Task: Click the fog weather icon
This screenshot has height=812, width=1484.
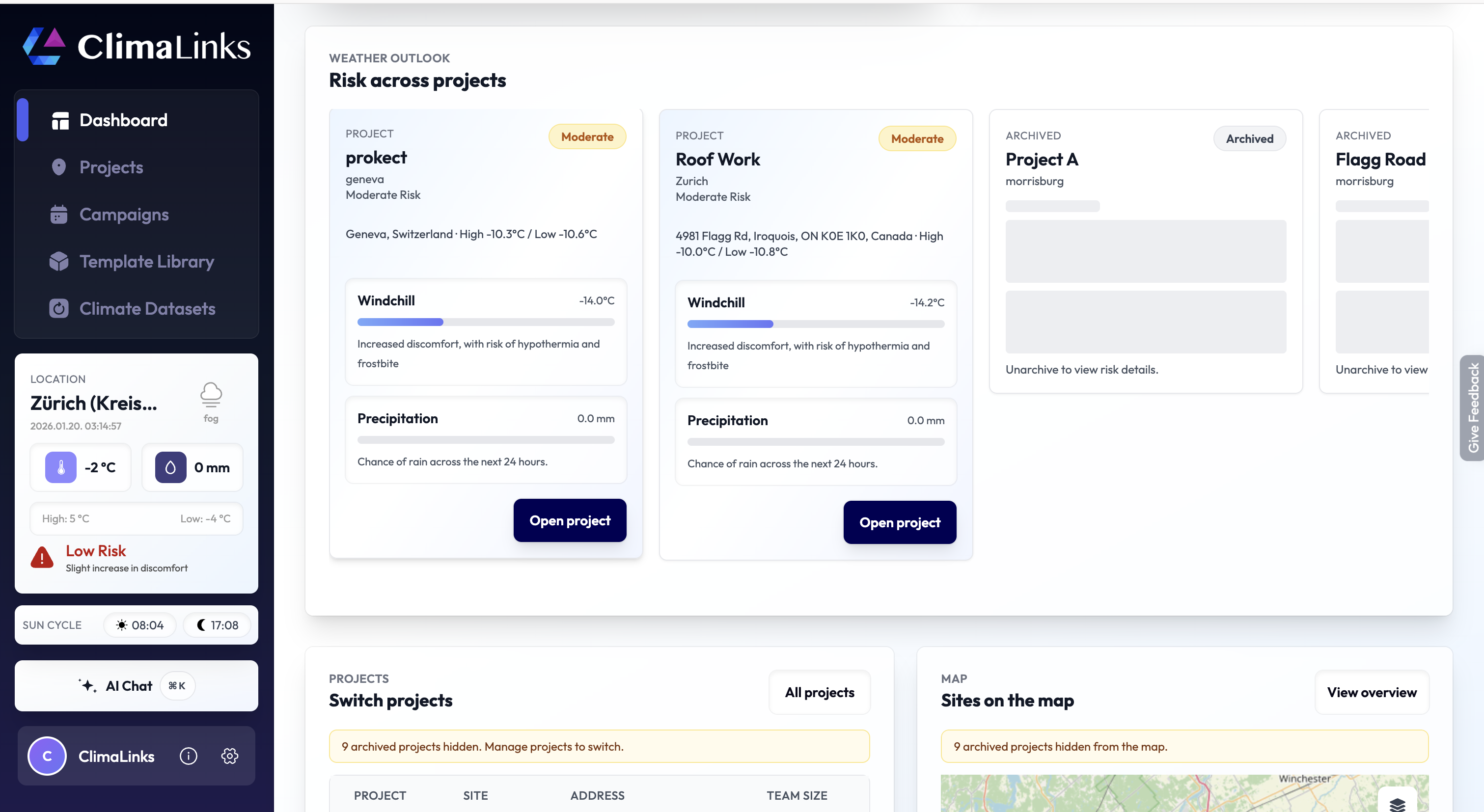Action: [211, 395]
